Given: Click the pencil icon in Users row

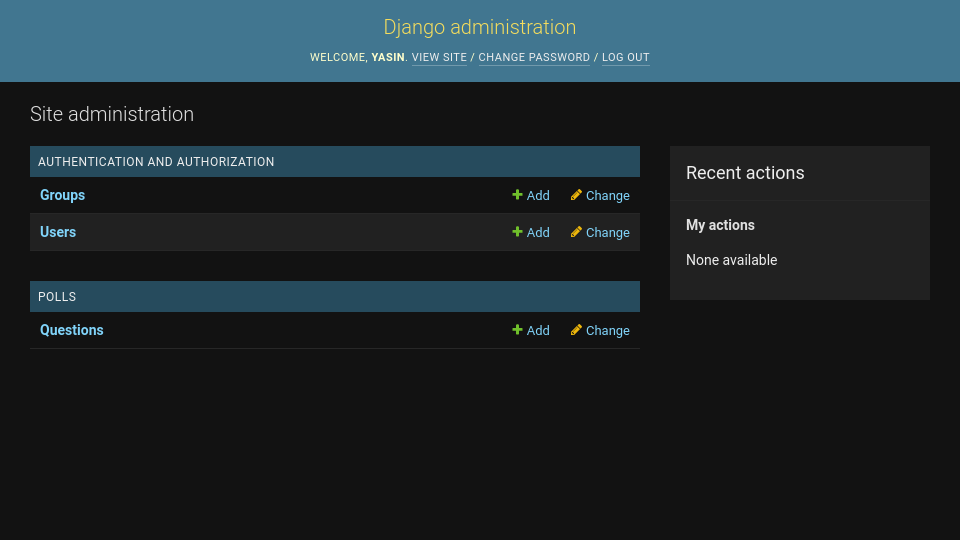Looking at the screenshot, I should 576,231.
